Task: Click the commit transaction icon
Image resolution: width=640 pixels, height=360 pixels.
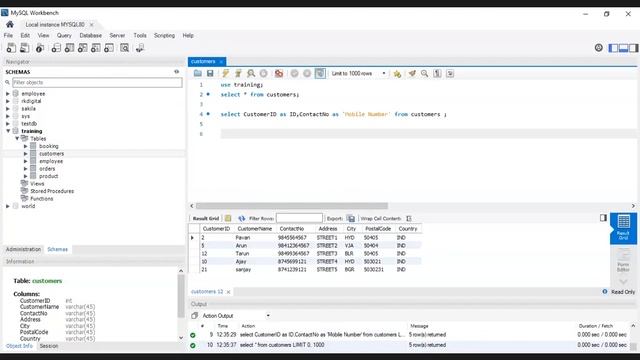Action: click(294, 73)
